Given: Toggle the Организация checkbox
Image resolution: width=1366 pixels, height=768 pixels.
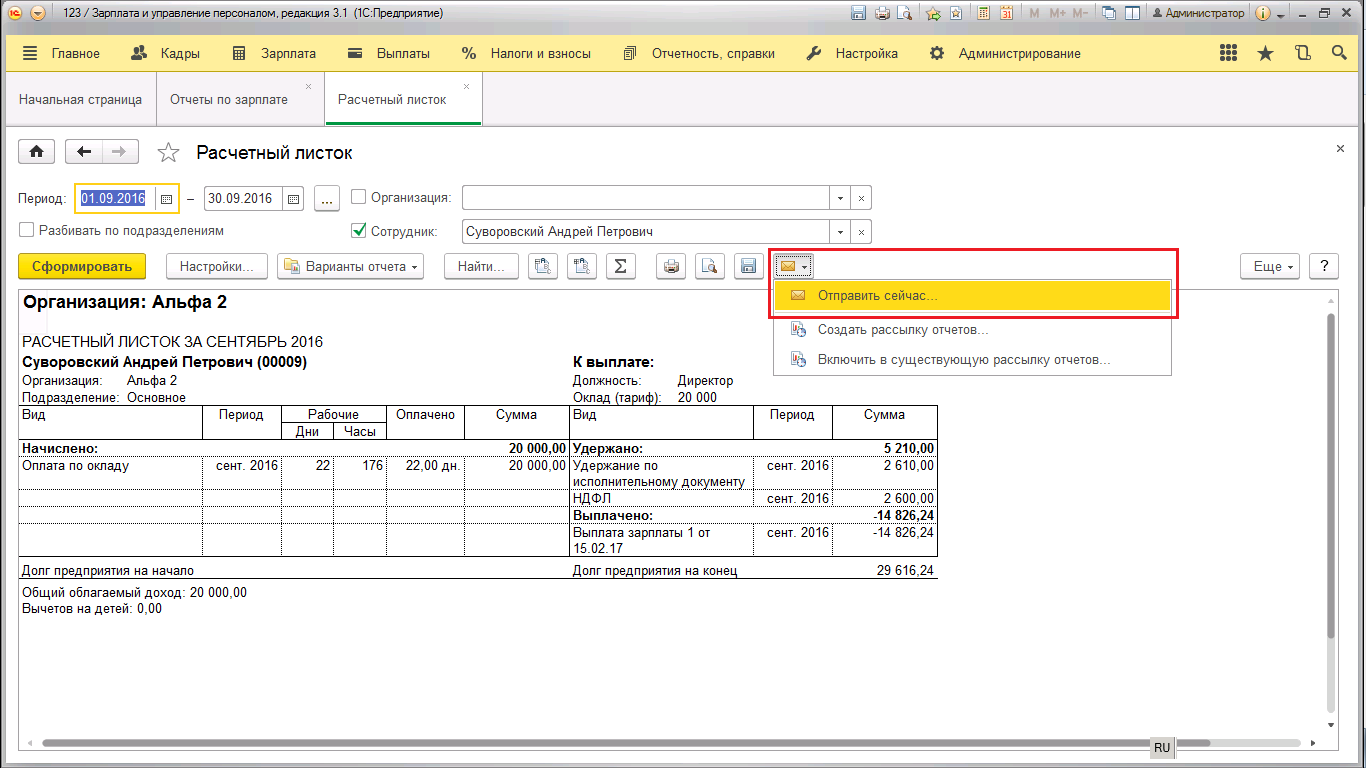Looking at the screenshot, I should point(359,198).
